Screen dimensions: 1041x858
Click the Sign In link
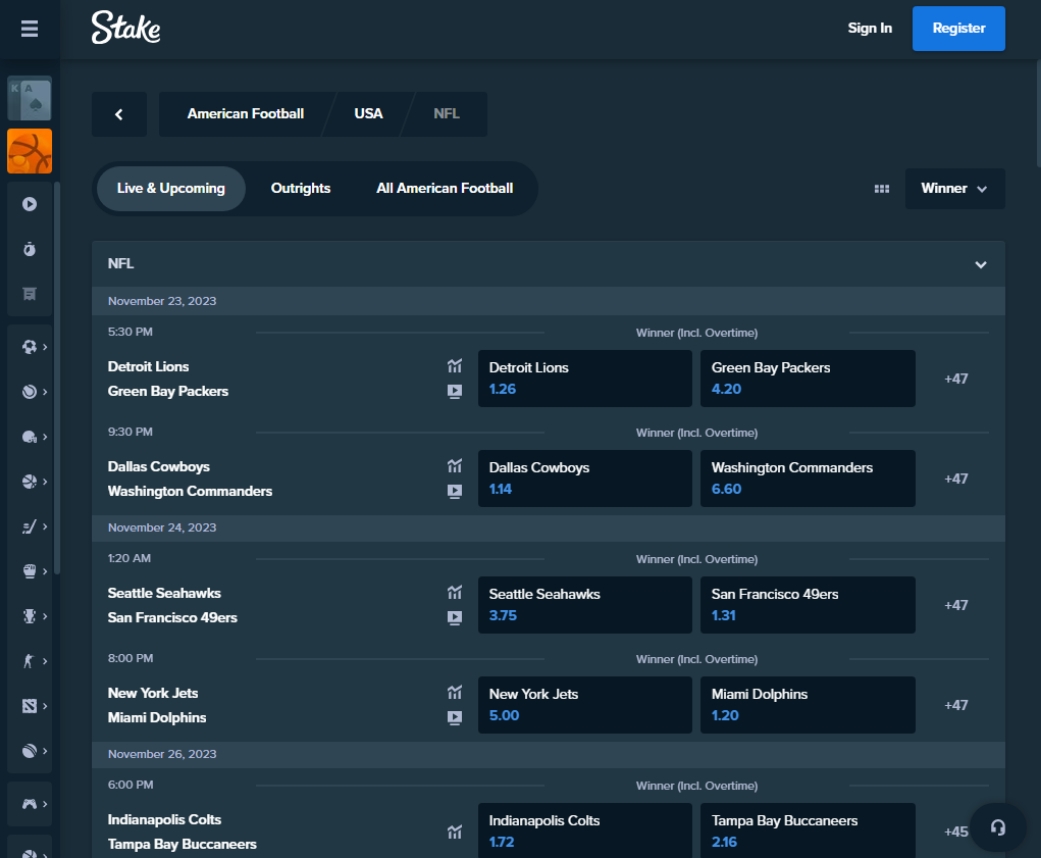(x=870, y=29)
